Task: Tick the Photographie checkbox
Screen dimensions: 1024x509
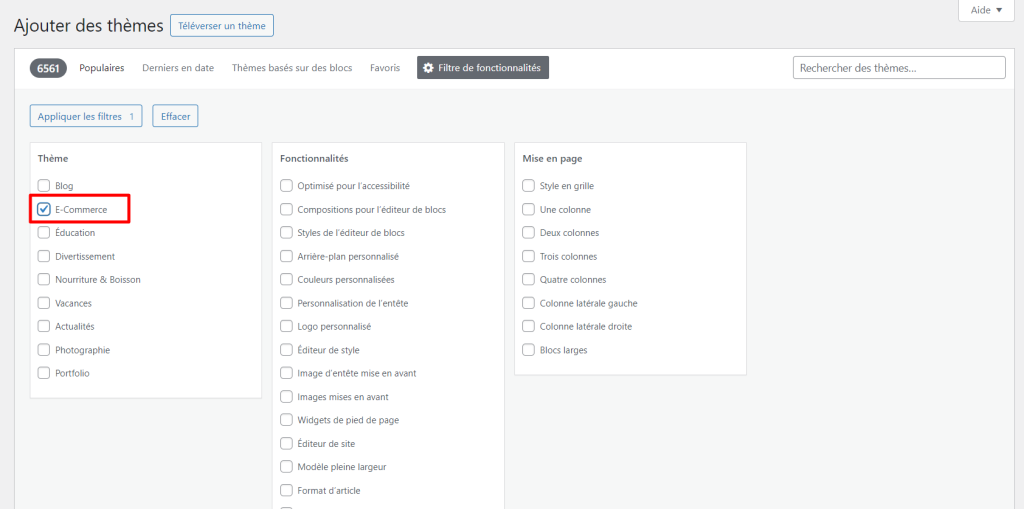Action: click(44, 350)
